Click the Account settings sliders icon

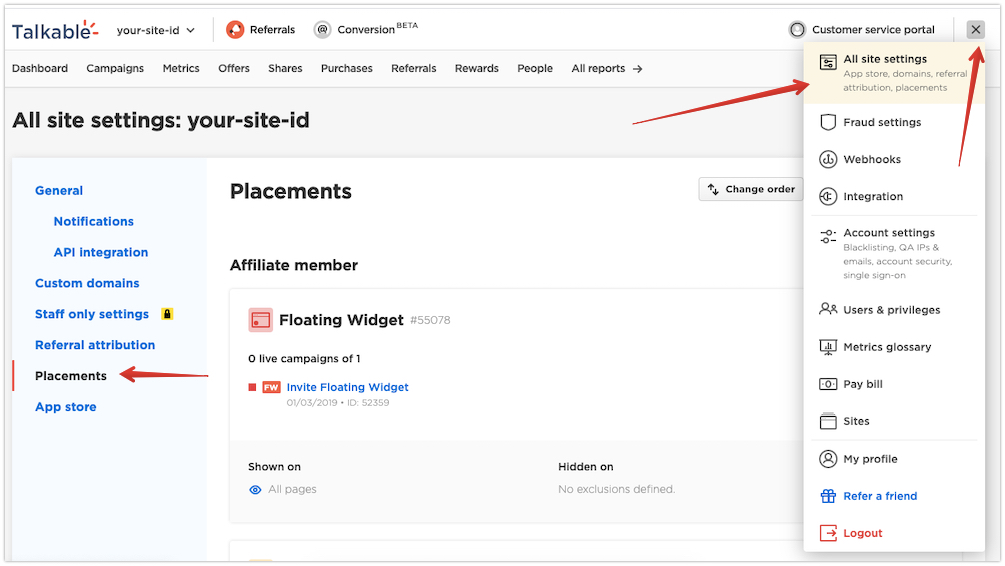(828, 237)
